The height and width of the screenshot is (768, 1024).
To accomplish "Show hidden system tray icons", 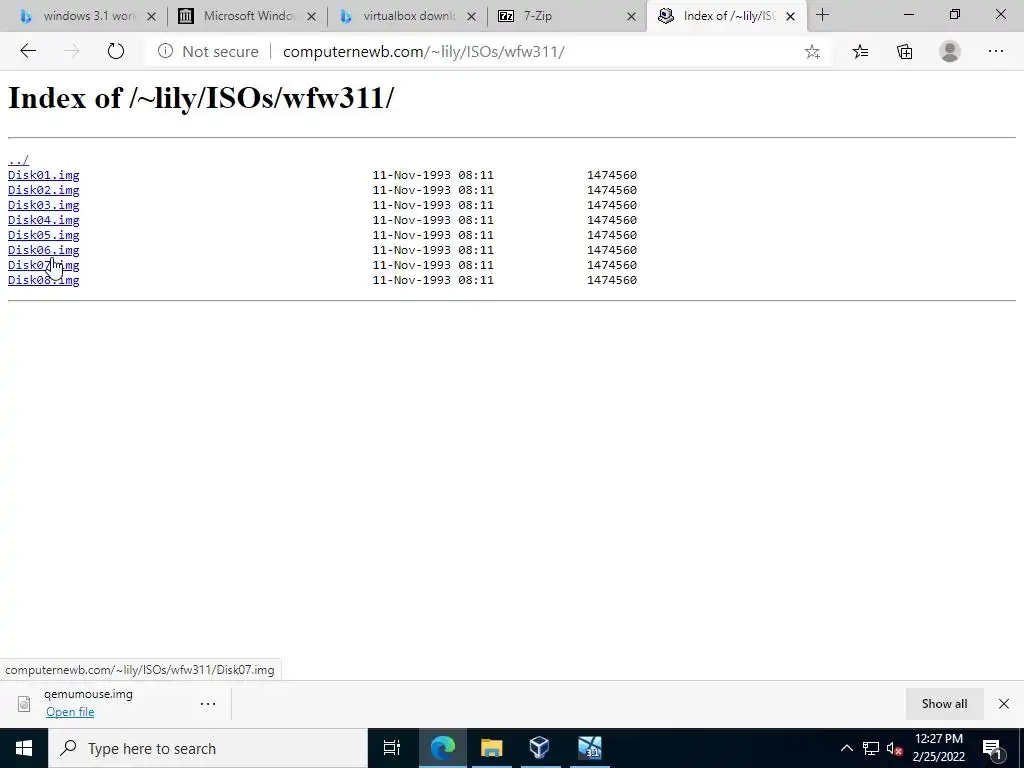I will click(x=846, y=748).
